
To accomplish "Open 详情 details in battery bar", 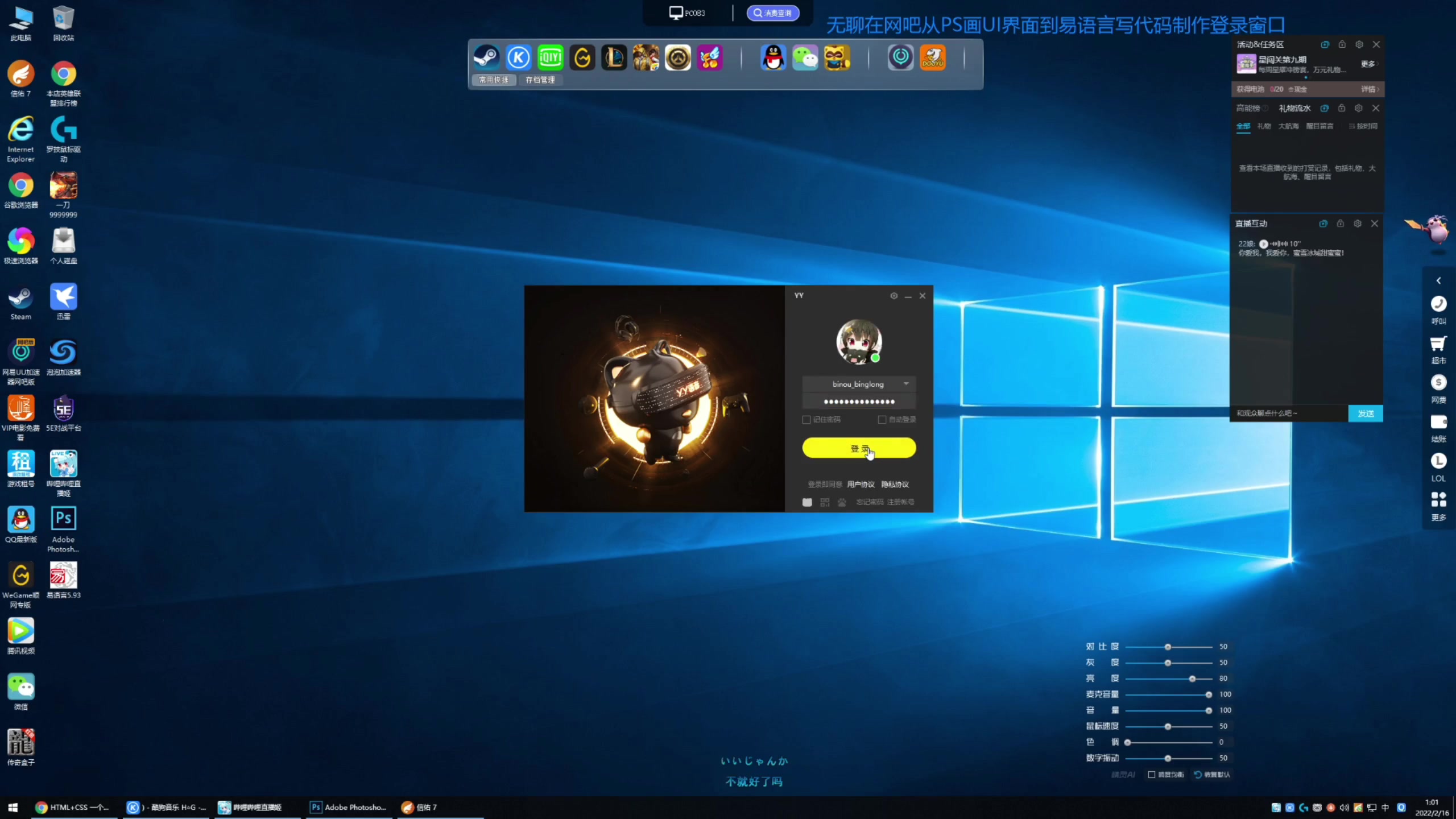I will 1370,89.
